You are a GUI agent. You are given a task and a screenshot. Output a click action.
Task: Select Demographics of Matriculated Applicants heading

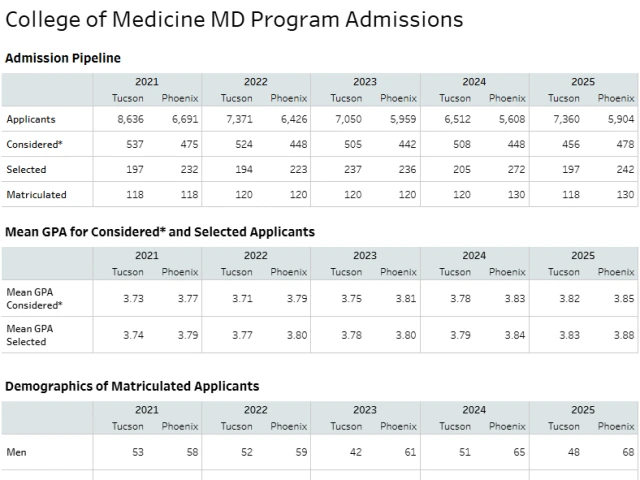[x=132, y=386]
